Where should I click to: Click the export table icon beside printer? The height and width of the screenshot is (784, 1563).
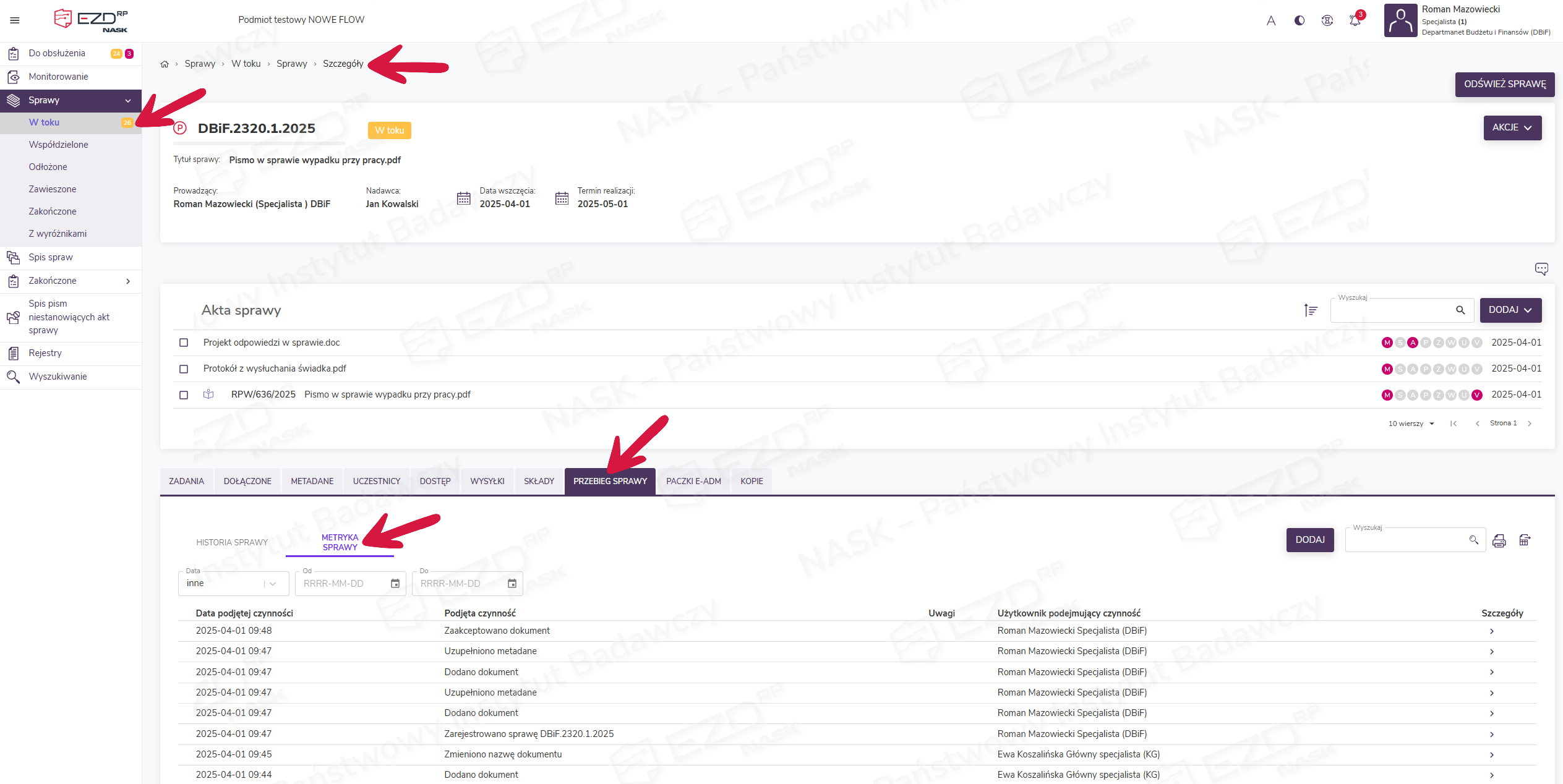[x=1525, y=540]
